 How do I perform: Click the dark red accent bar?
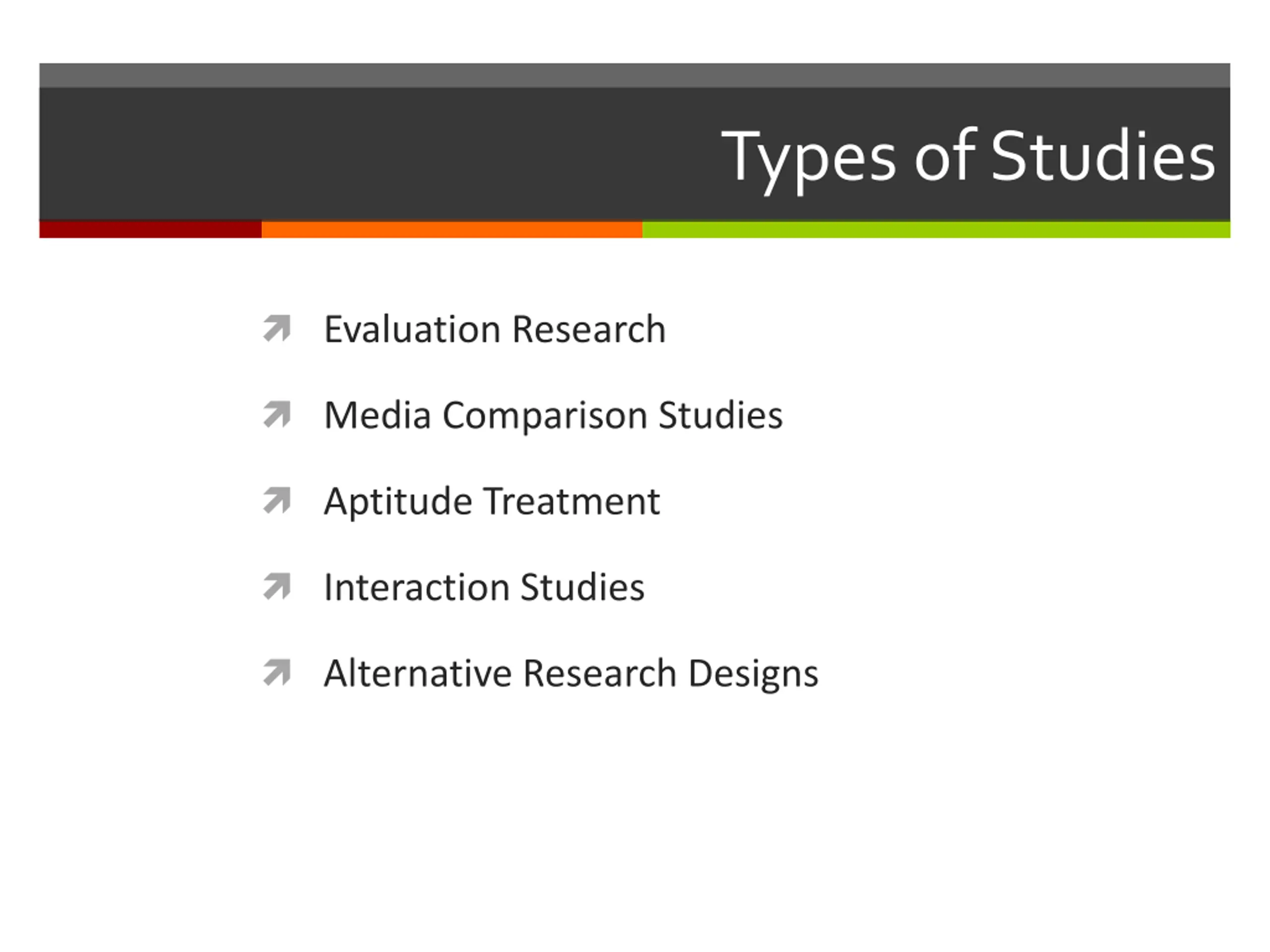tap(150, 229)
